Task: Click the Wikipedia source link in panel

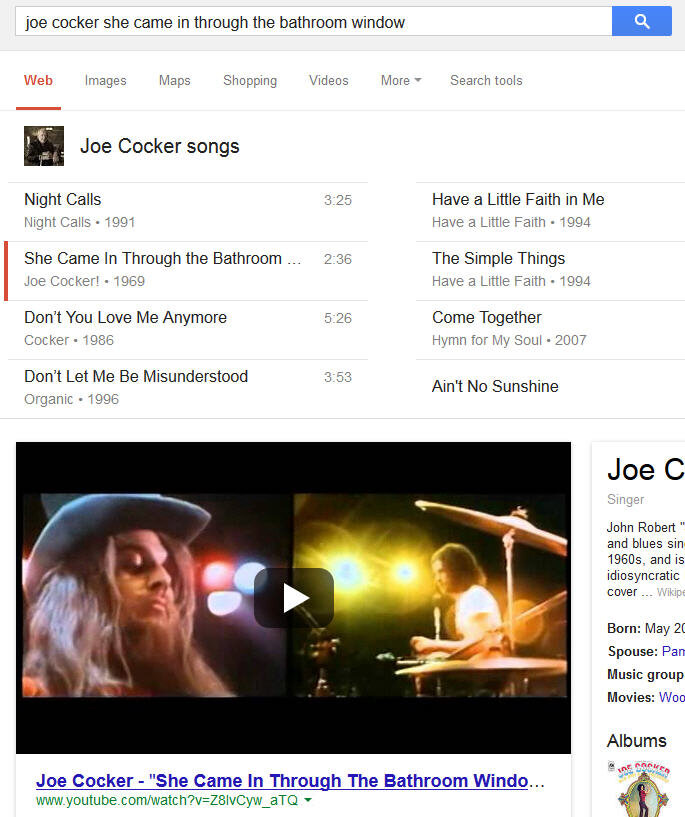Action: [x=670, y=592]
